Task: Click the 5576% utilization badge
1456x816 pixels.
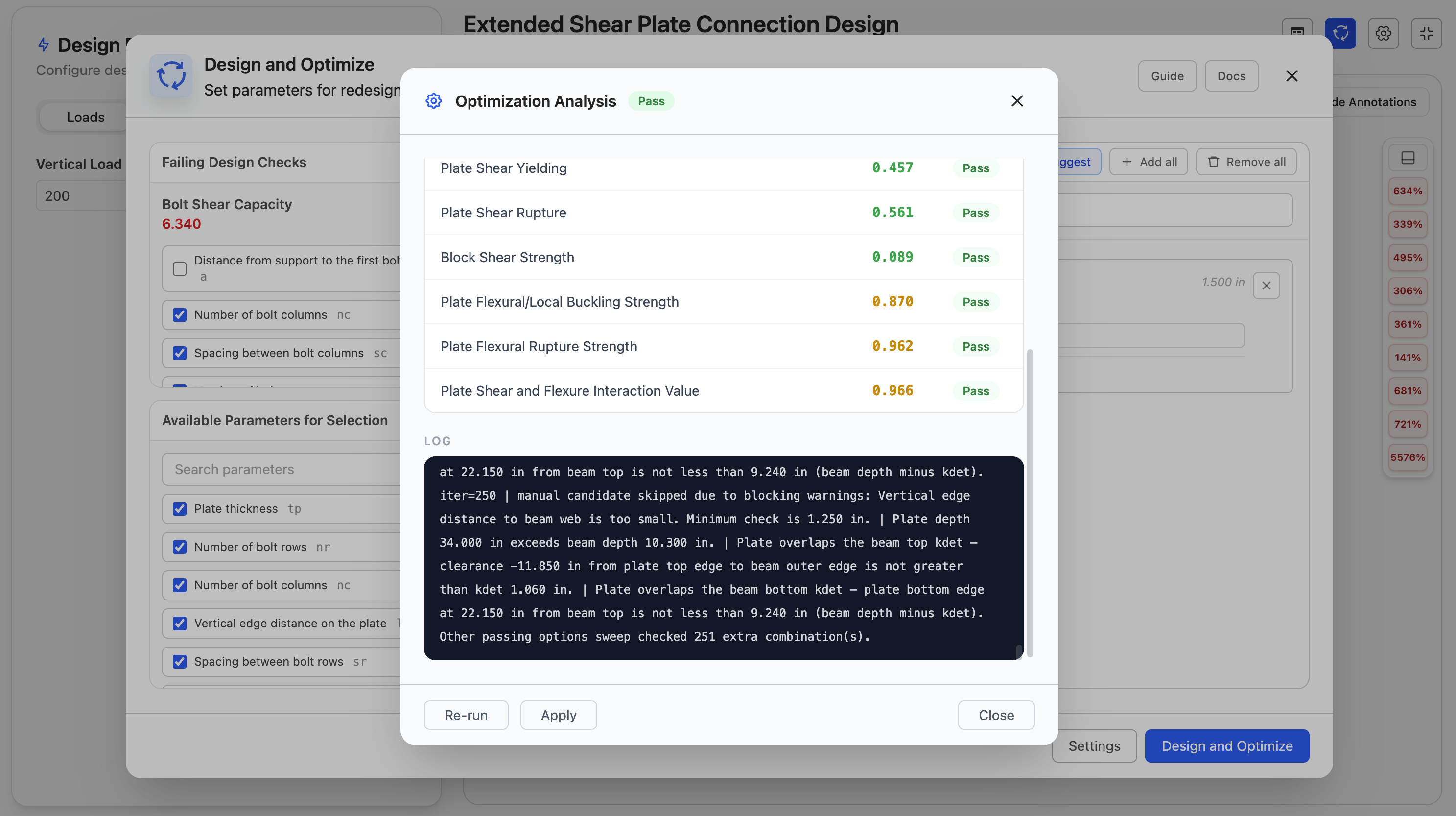Action: (1408, 457)
